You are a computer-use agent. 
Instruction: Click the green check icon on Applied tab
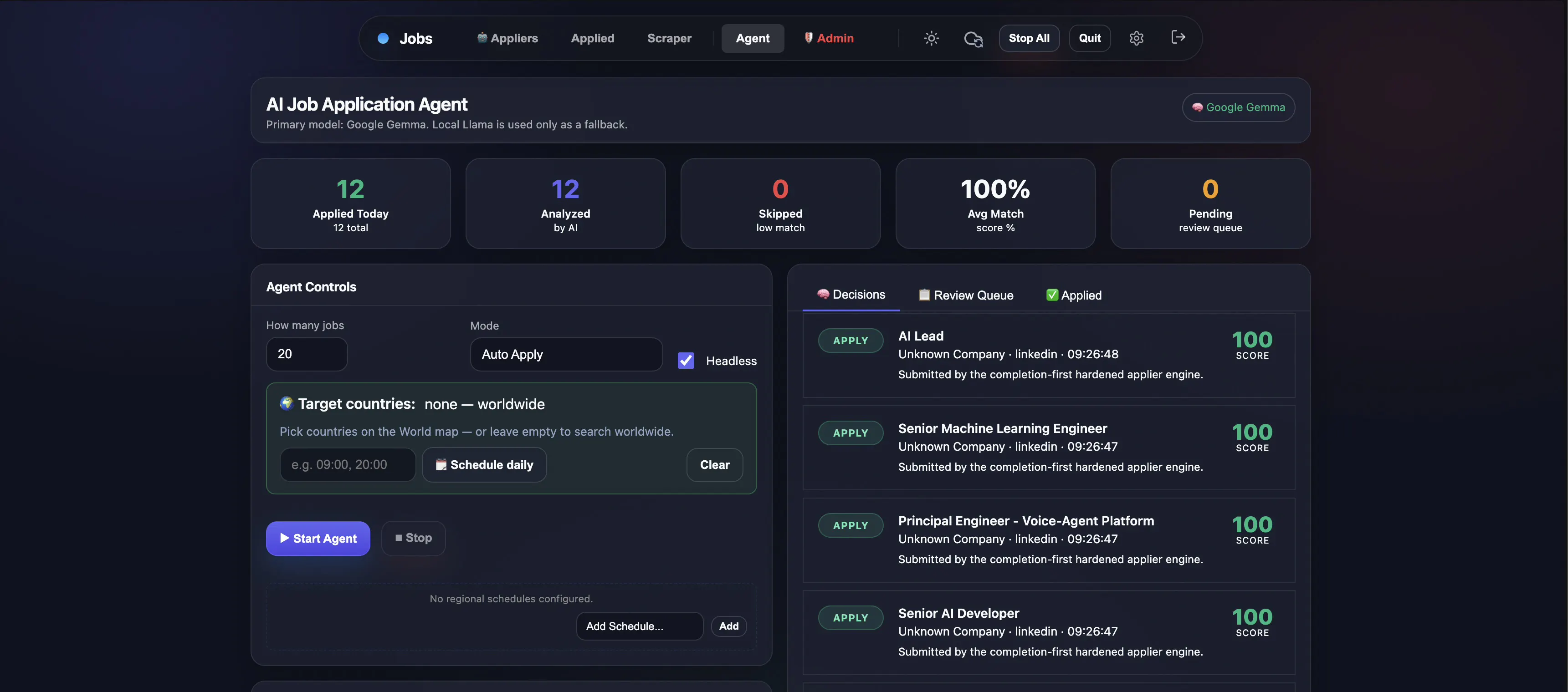click(1052, 295)
